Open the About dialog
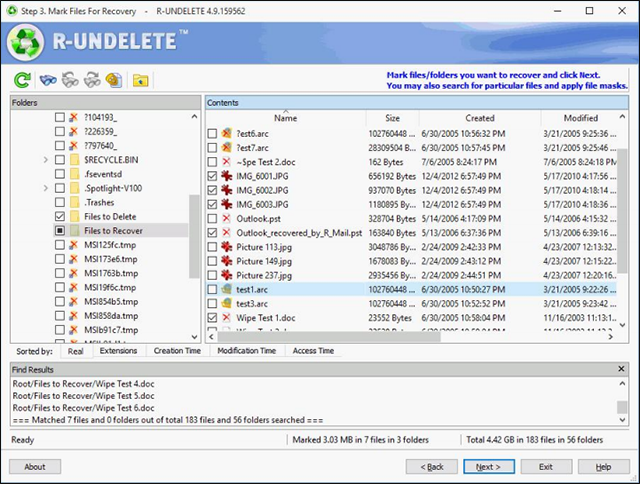The height and width of the screenshot is (484, 640). (35, 467)
